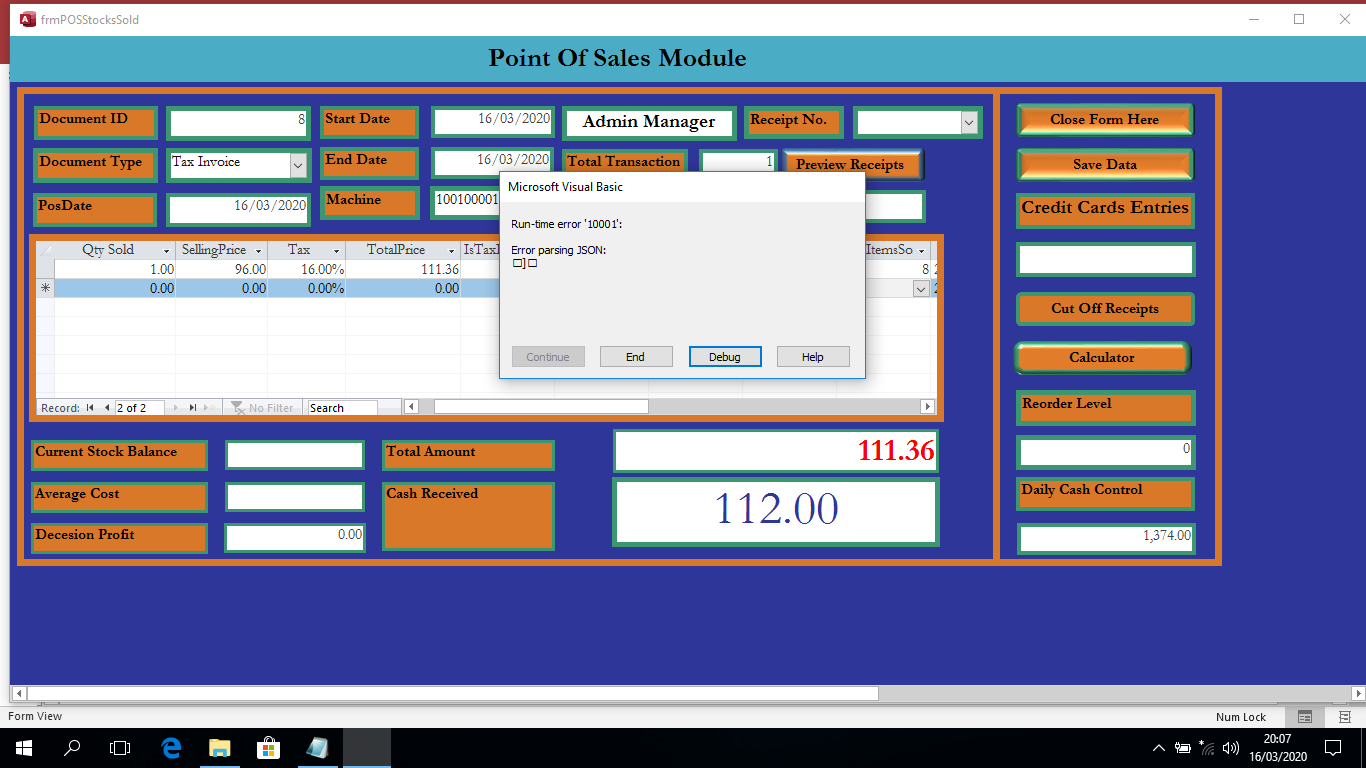Viewport: 1366px width, 768px height.
Task: Click End in the Visual Basic dialog
Action: (x=636, y=357)
